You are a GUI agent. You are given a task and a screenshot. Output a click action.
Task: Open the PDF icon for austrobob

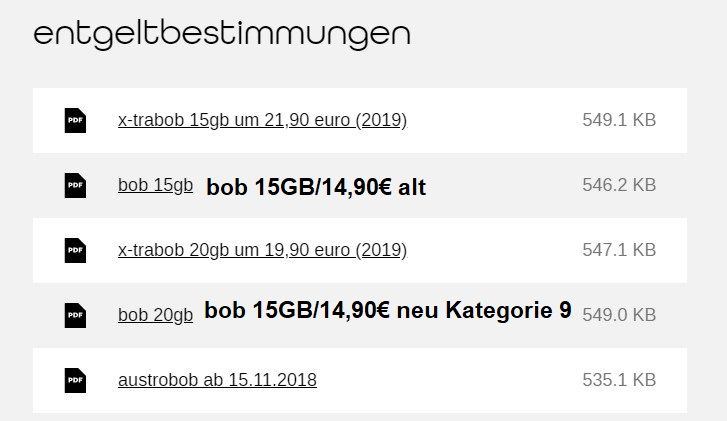pyautogui.click(x=75, y=380)
